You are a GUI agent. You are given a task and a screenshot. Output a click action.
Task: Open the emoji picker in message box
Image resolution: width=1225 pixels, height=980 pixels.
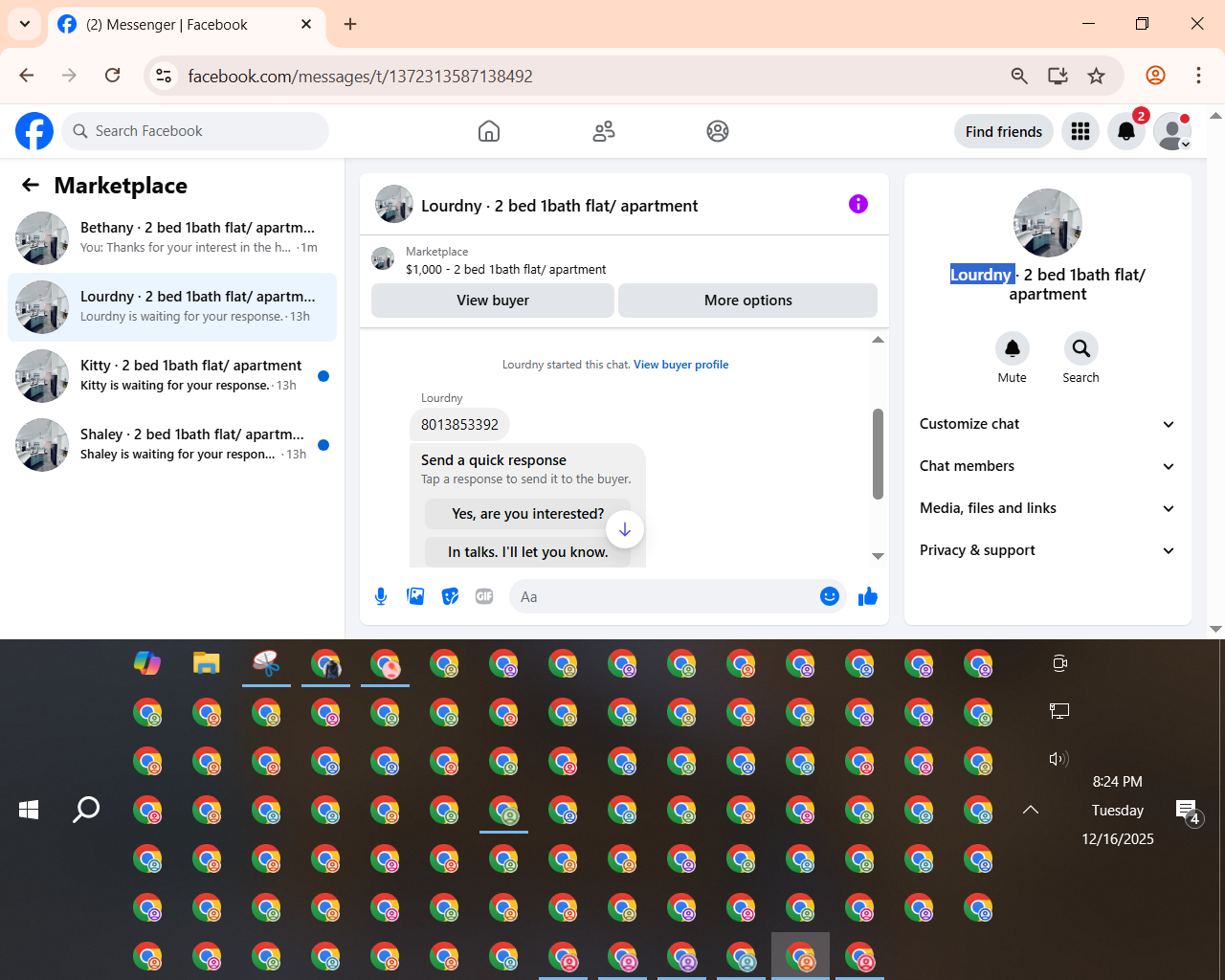click(830, 597)
